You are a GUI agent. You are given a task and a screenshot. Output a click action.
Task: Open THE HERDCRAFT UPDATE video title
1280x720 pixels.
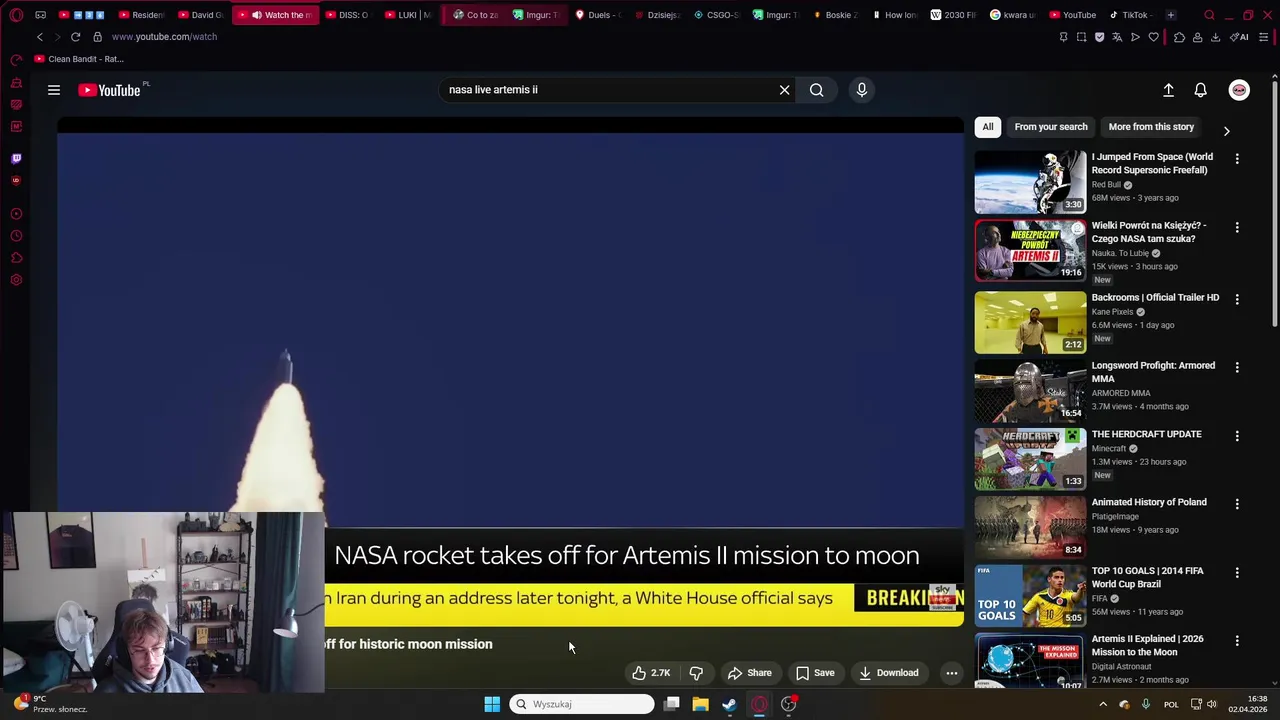(1147, 434)
